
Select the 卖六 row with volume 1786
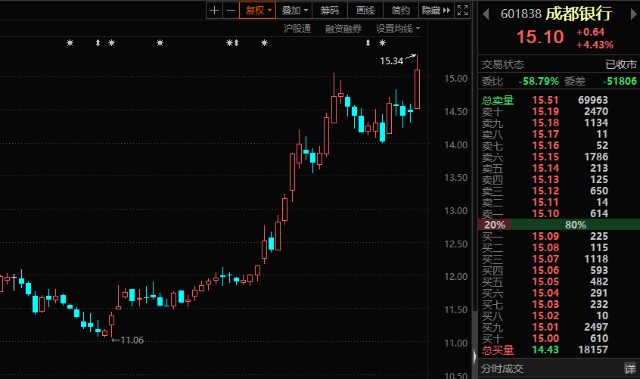click(x=559, y=157)
